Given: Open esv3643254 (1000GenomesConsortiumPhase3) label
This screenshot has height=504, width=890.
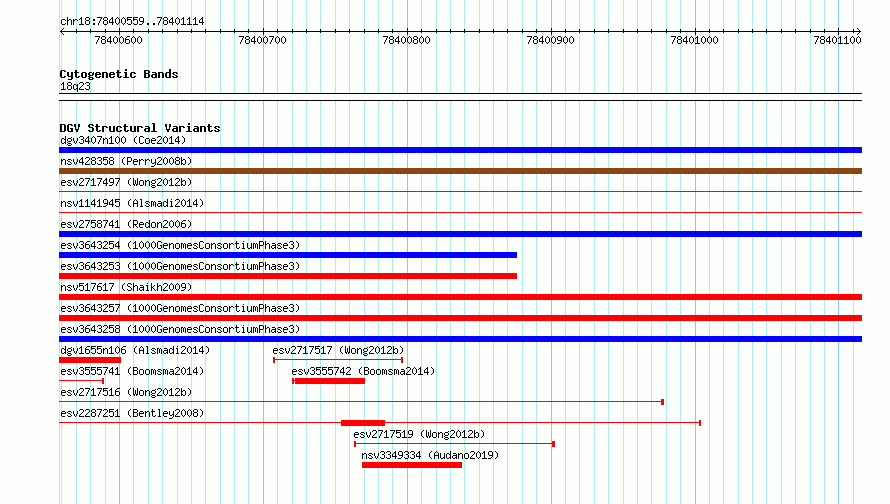Looking at the screenshot, I should (180, 245).
